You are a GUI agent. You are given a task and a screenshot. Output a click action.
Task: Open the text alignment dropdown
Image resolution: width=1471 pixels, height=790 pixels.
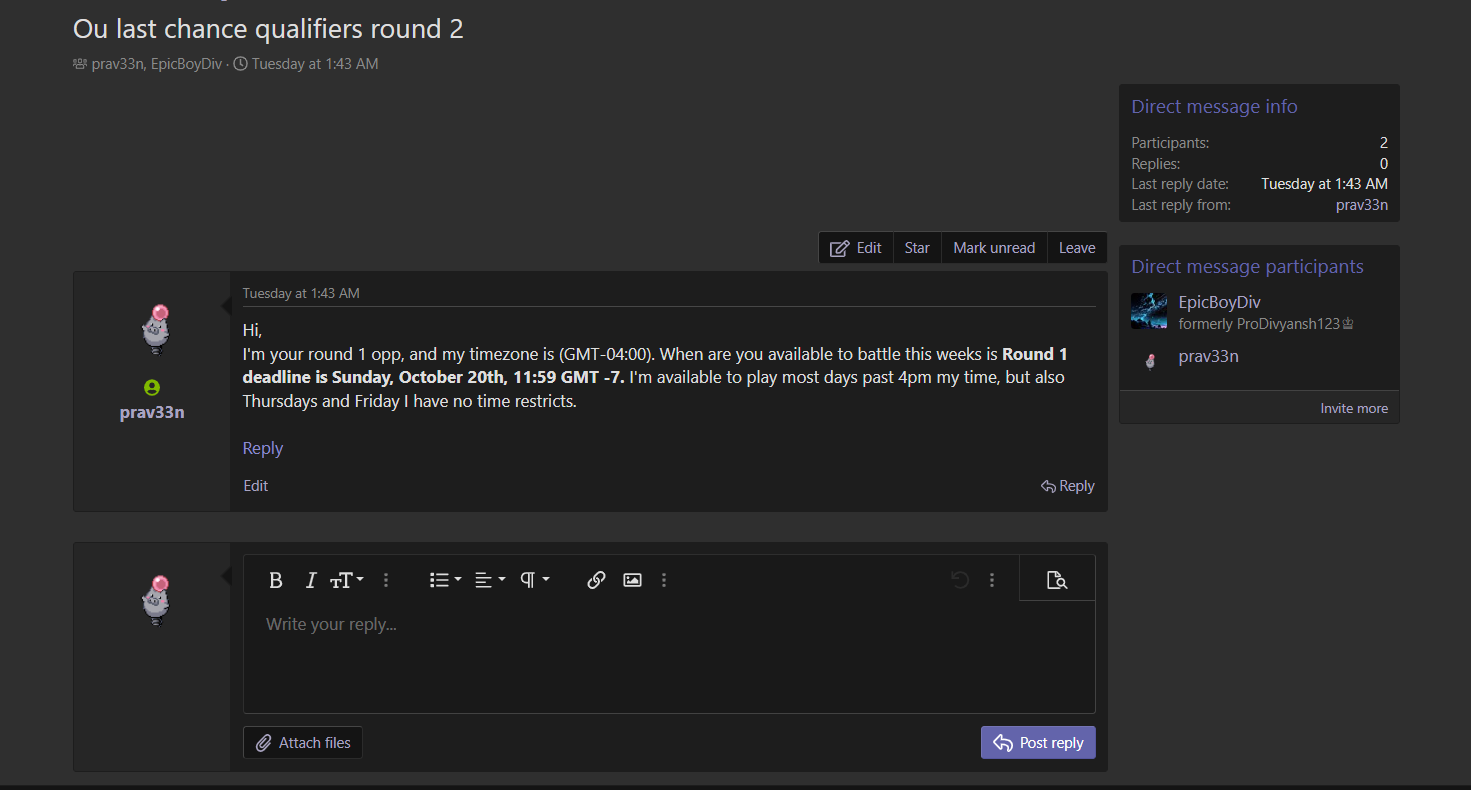point(490,580)
